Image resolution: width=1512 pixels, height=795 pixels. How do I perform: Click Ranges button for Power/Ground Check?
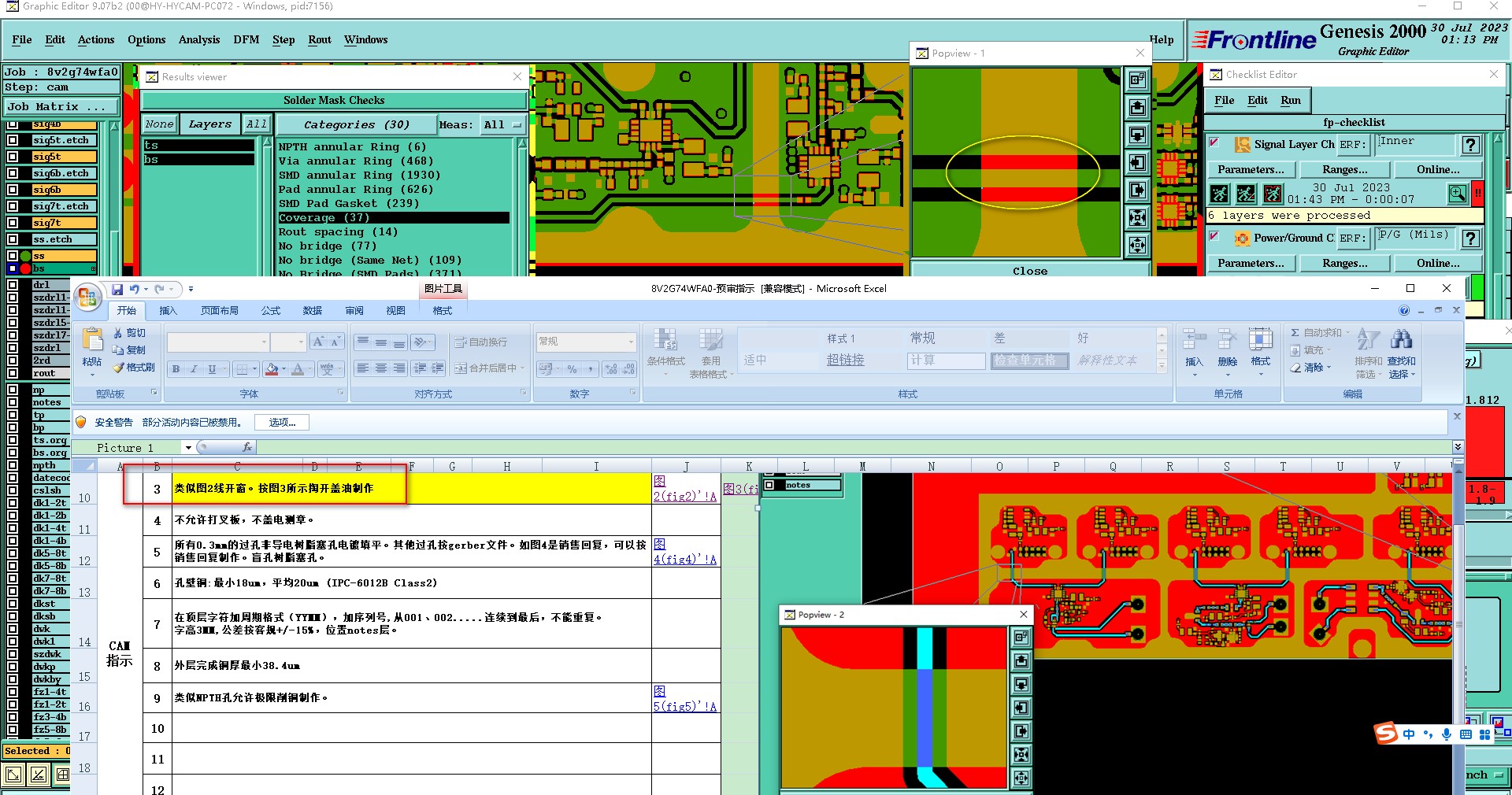click(x=1345, y=263)
